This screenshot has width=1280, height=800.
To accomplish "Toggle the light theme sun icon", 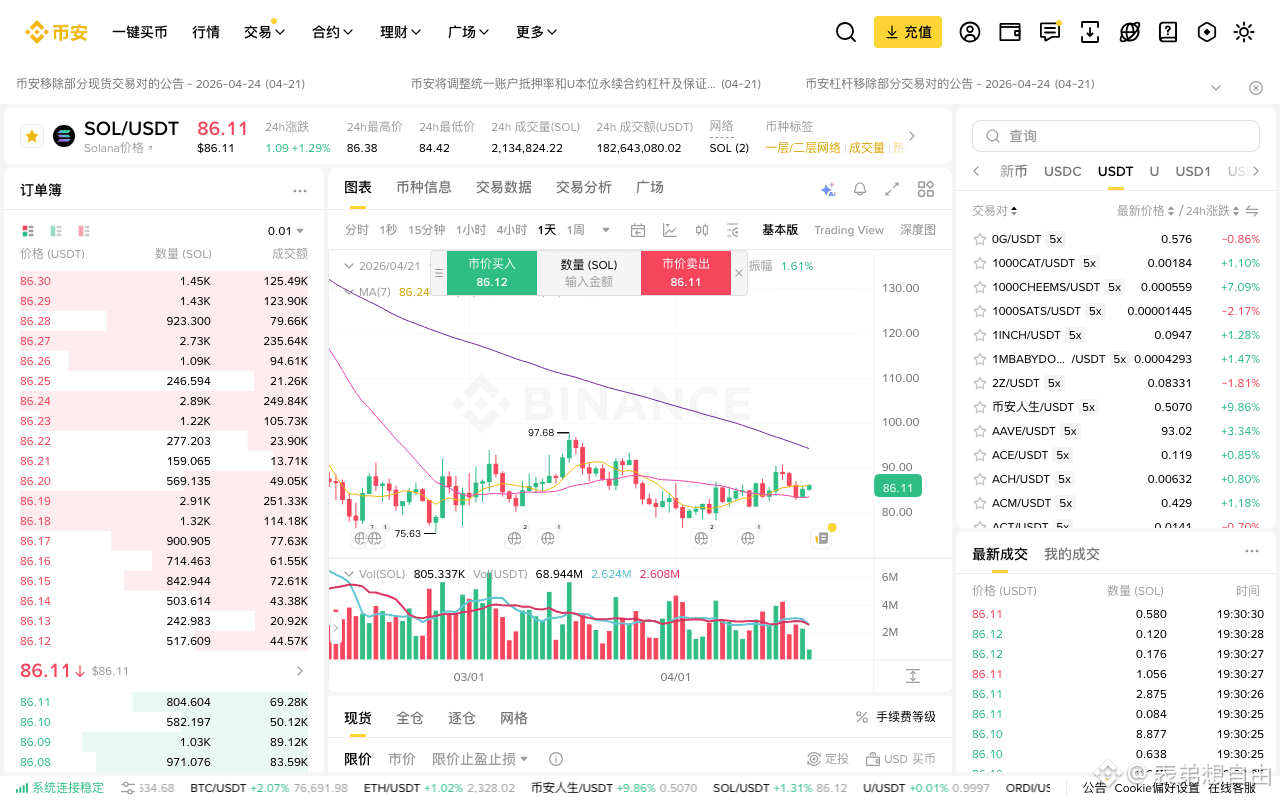I will click(1244, 32).
